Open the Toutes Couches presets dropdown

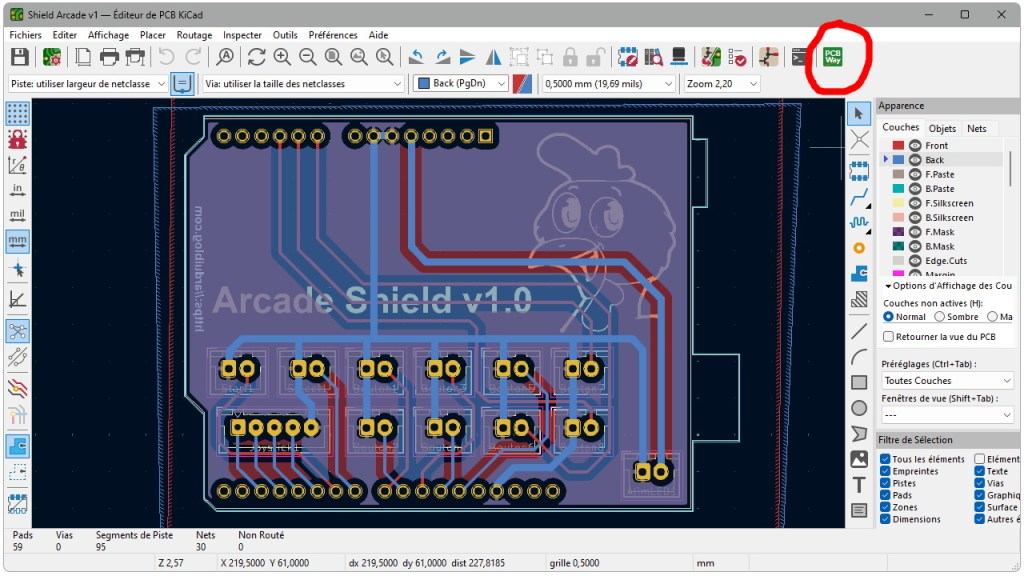click(x=946, y=380)
